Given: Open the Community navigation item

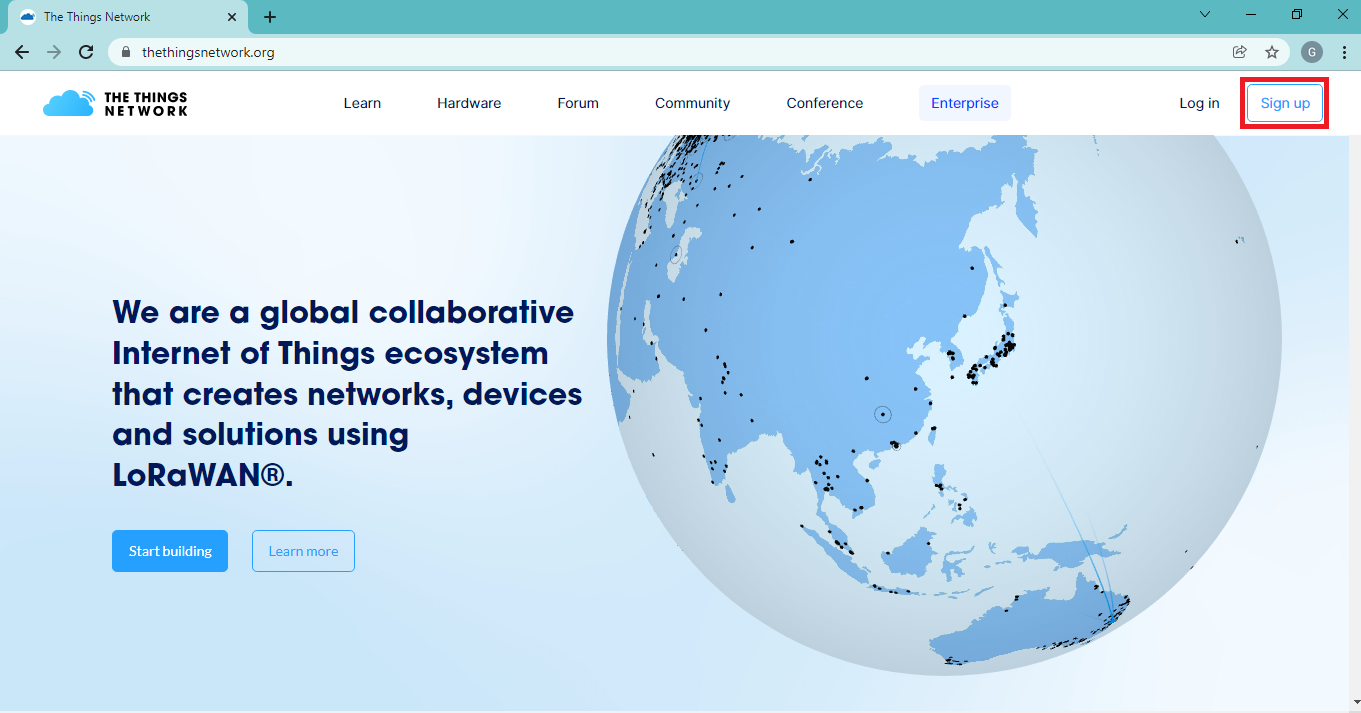Looking at the screenshot, I should point(692,103).
